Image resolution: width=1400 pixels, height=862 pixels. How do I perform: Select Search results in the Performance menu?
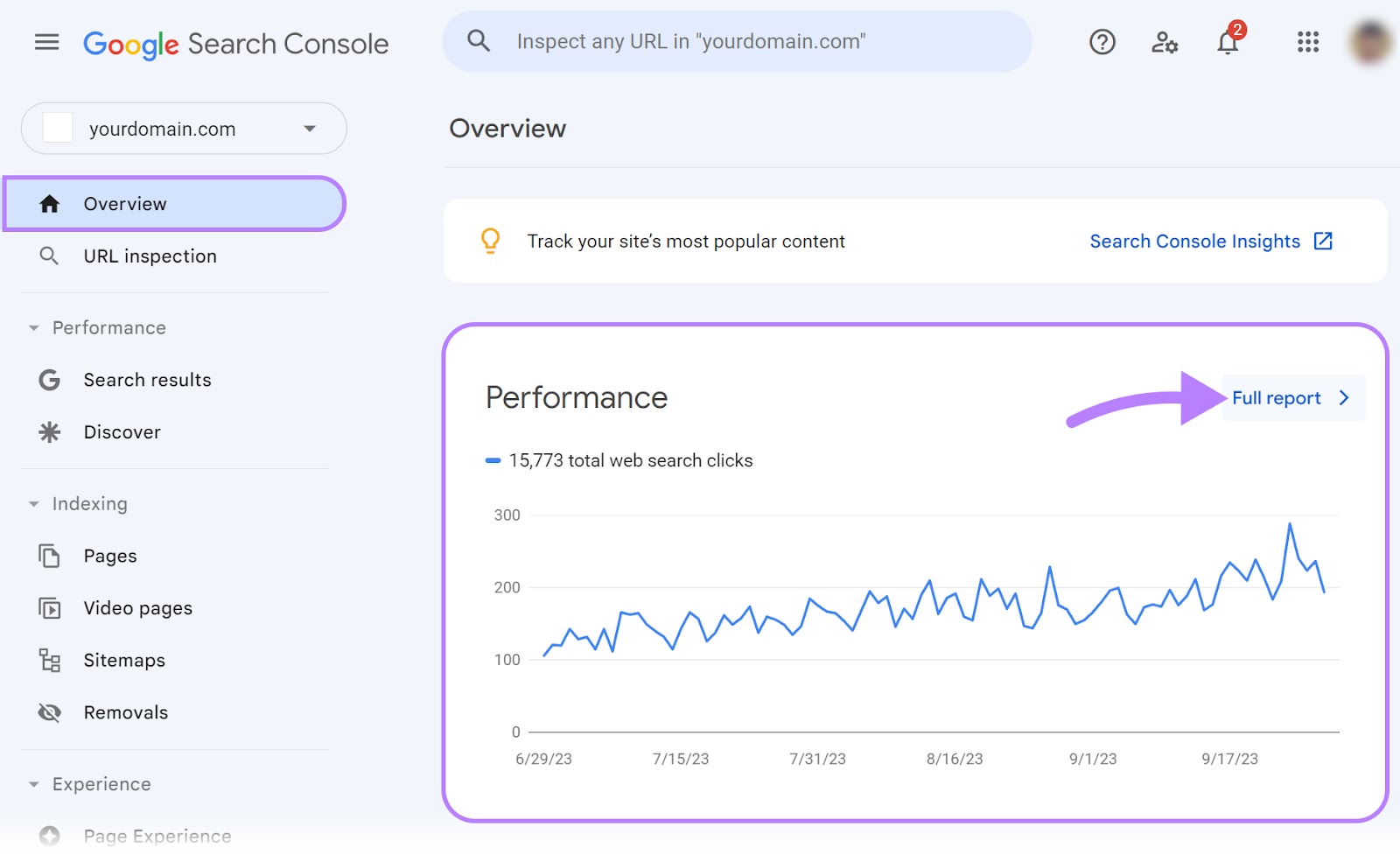click(146, 380)
